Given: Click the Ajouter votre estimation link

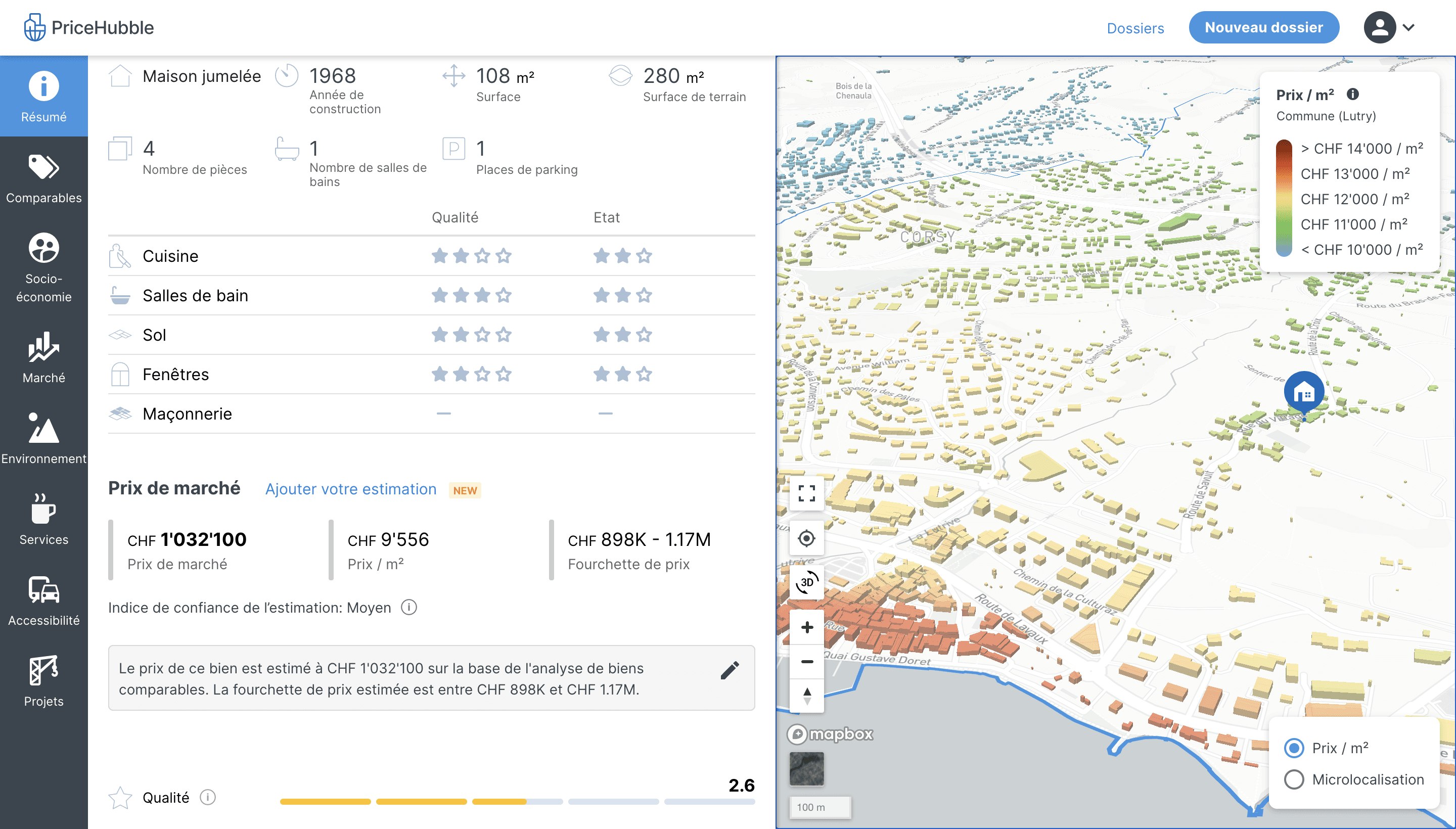Looking at the screenshot, I should point(351,489).
